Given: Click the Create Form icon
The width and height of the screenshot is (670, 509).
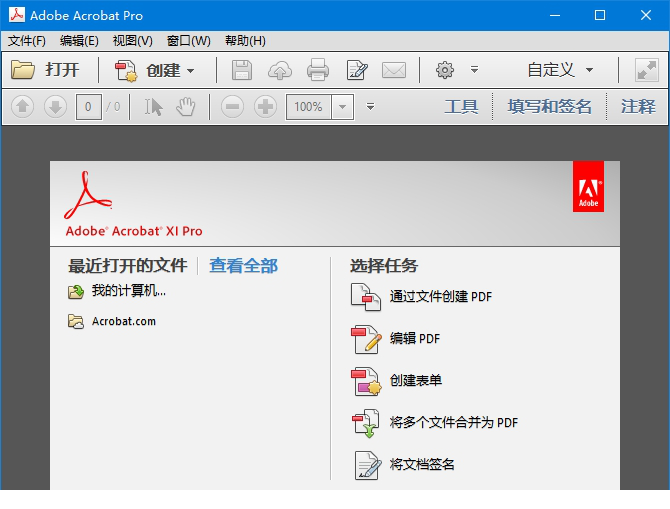Looking at the screenshot, I should coord(366,381).
